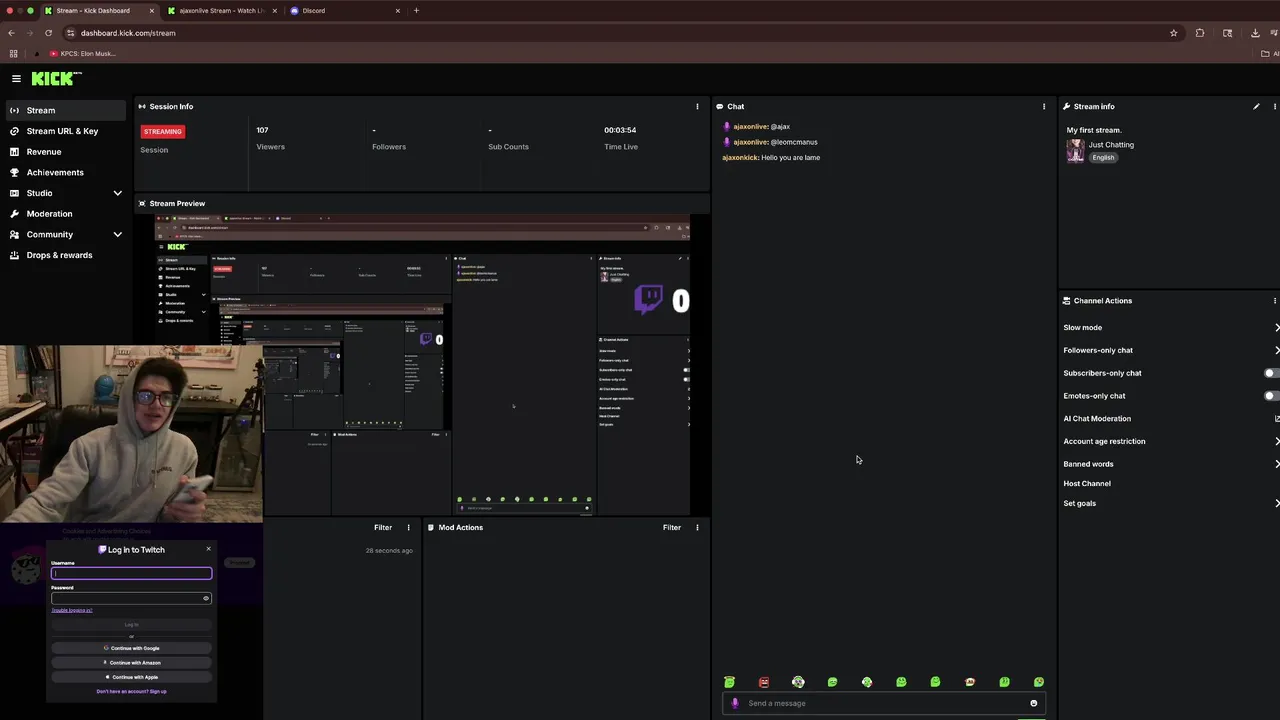This screenshot has width=1280, height=720.
Task: Click Continue with Amazon button
Action: (x=131, y=663)
